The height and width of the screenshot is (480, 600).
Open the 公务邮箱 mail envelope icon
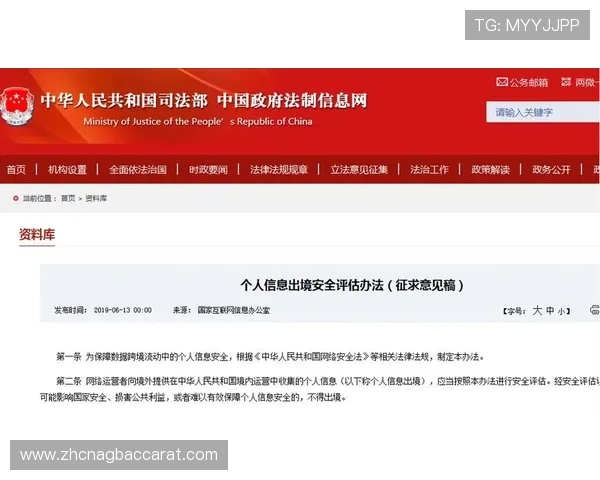click(x=502, y=82)
